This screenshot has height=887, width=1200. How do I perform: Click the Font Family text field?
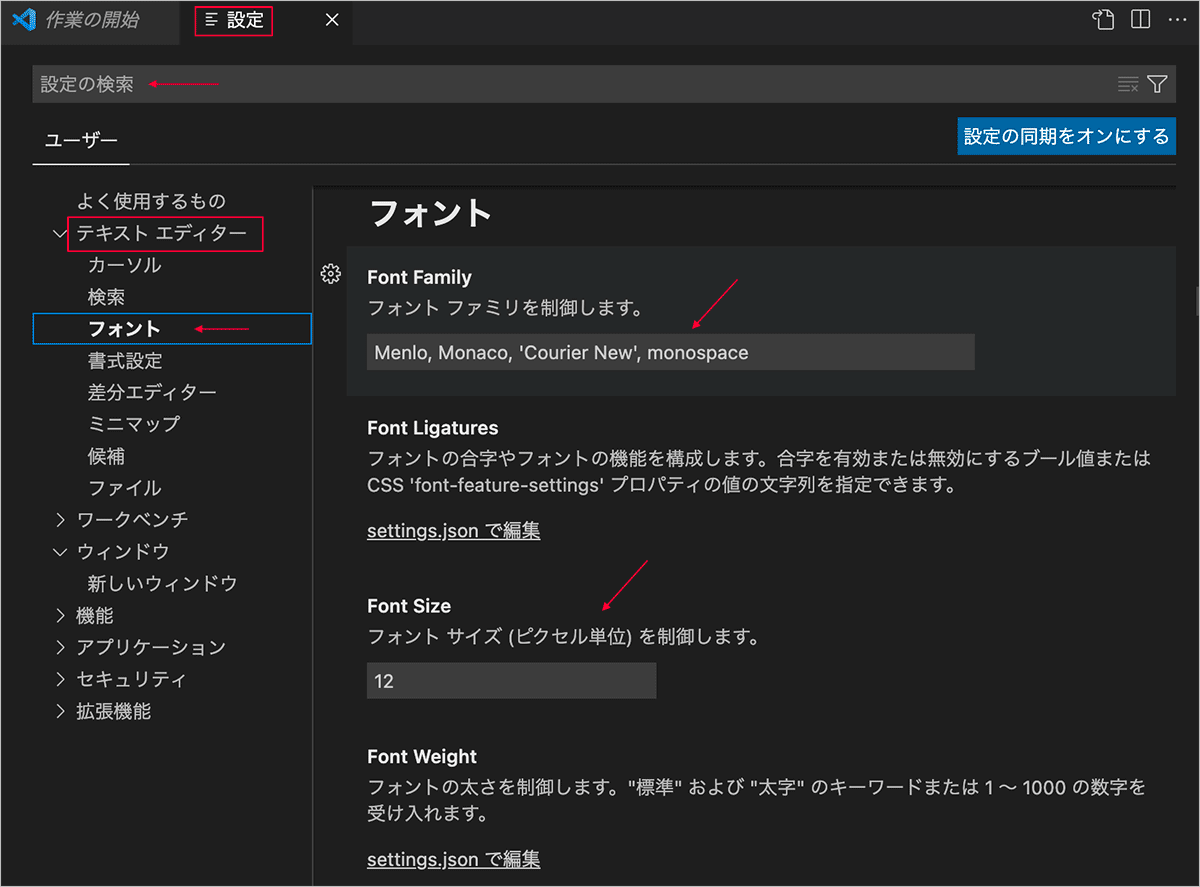tap(670, 352)
